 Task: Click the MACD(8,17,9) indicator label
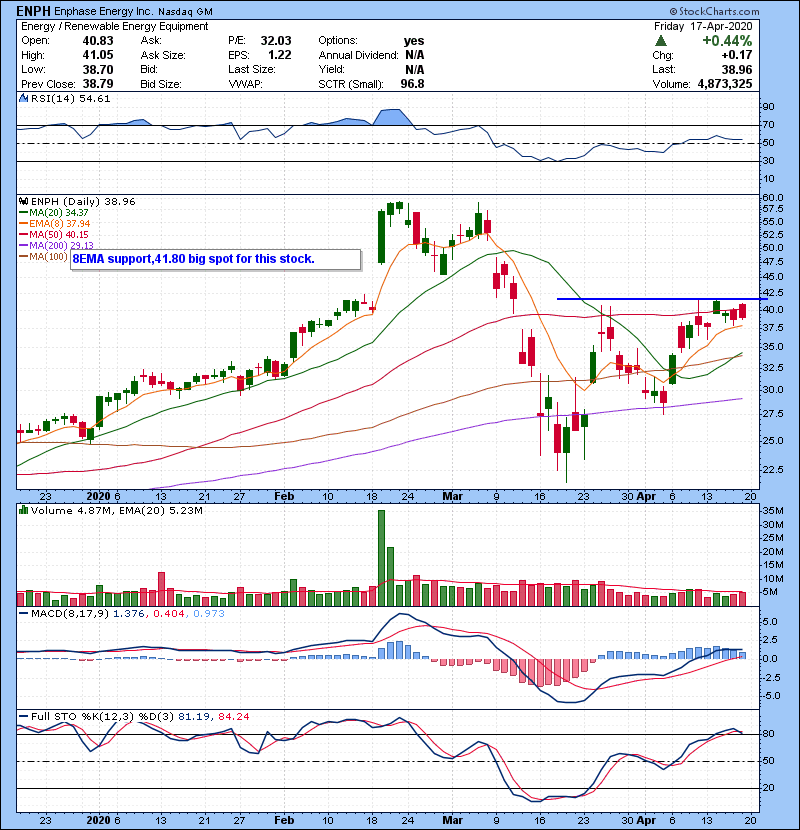tap(70, 614)
